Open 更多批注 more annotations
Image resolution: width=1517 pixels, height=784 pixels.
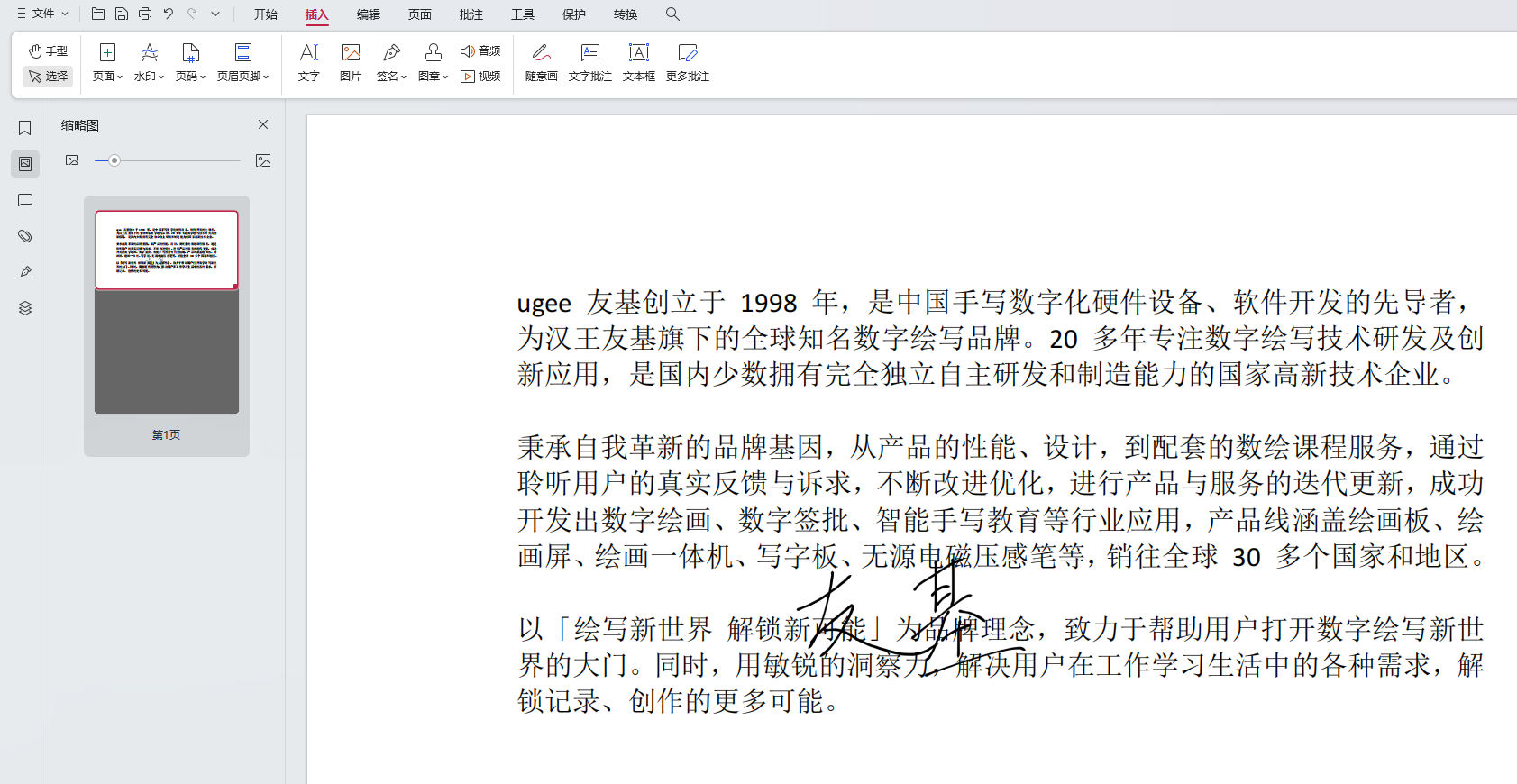tap(688, 63)
